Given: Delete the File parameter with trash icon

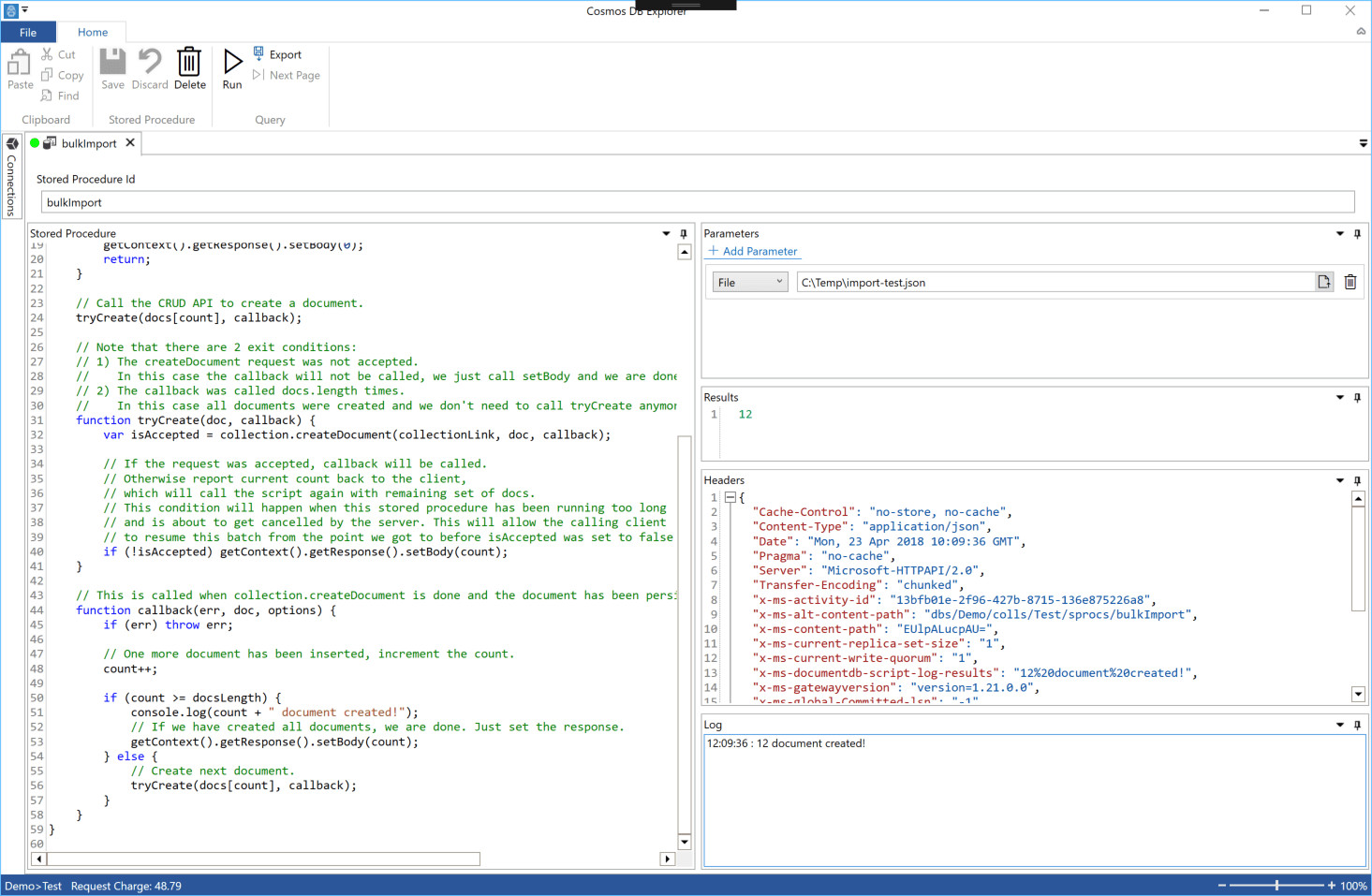Looking at the screenshot, I should [x=1350, y=282].
